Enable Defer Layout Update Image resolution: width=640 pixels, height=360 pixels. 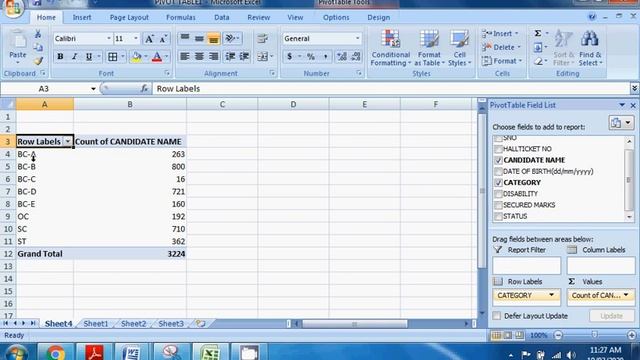tap(497, 316)
